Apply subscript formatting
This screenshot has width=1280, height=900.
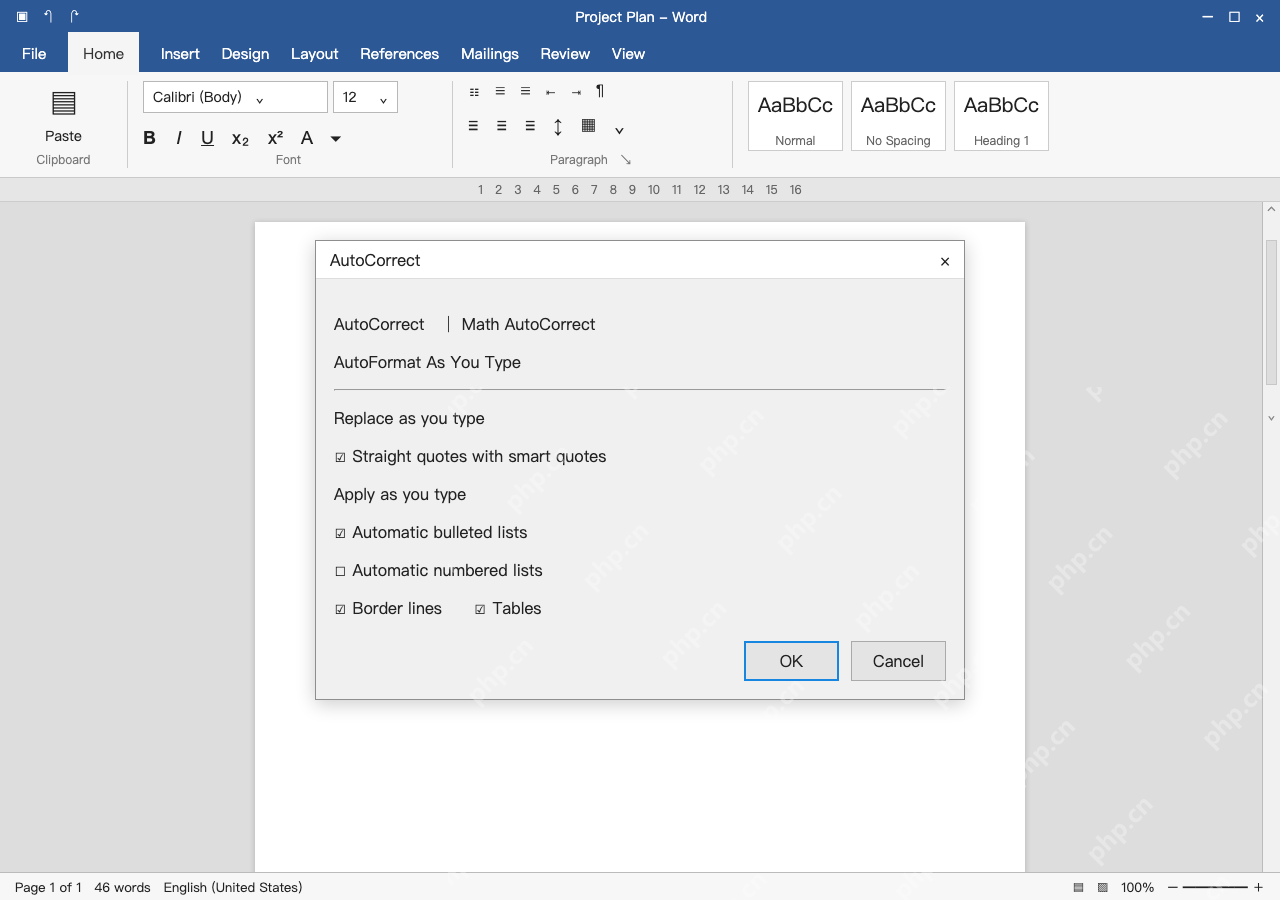(240, 139)
